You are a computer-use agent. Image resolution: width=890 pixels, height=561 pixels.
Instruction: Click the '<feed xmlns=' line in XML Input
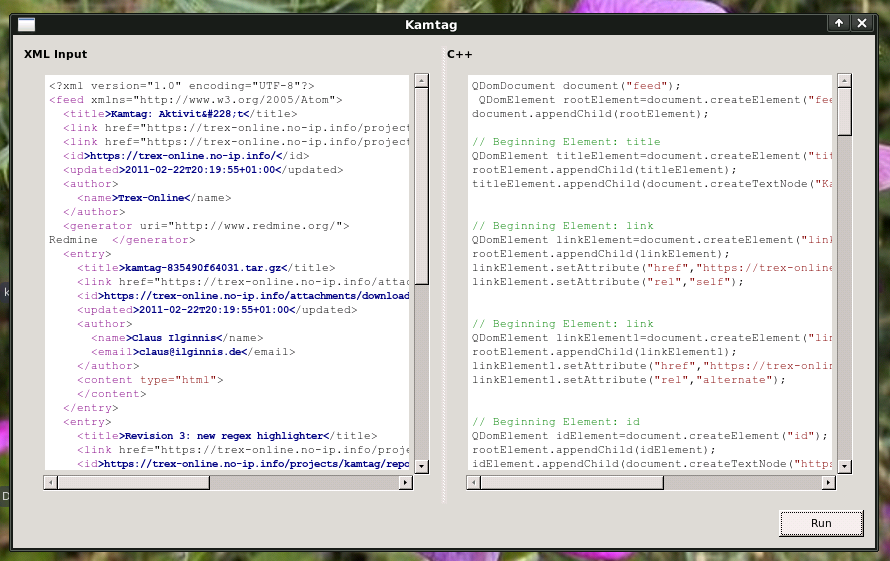pyautogui.click(x=196, y=100)
